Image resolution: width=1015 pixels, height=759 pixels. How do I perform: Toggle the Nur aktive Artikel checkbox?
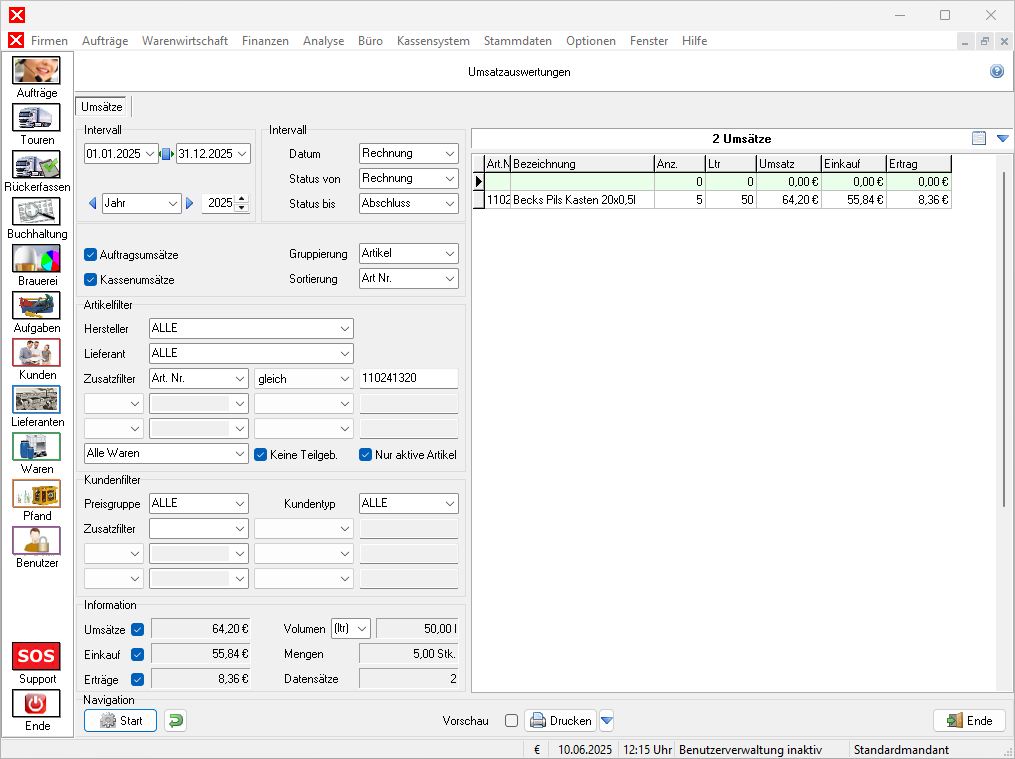pos(366,454)
